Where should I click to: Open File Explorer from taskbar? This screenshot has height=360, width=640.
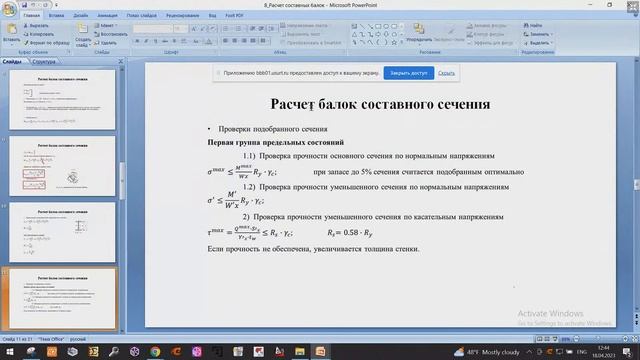coord(300,351)
